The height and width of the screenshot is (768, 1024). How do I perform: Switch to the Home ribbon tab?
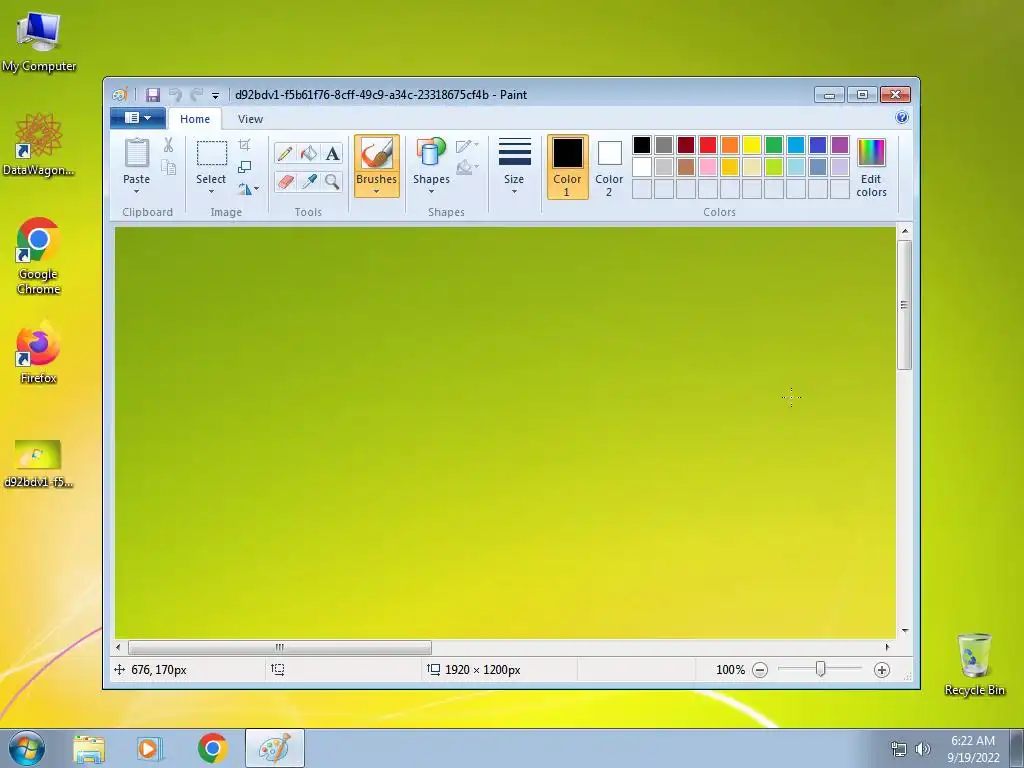pyautogui.click(x=195, y=119)
